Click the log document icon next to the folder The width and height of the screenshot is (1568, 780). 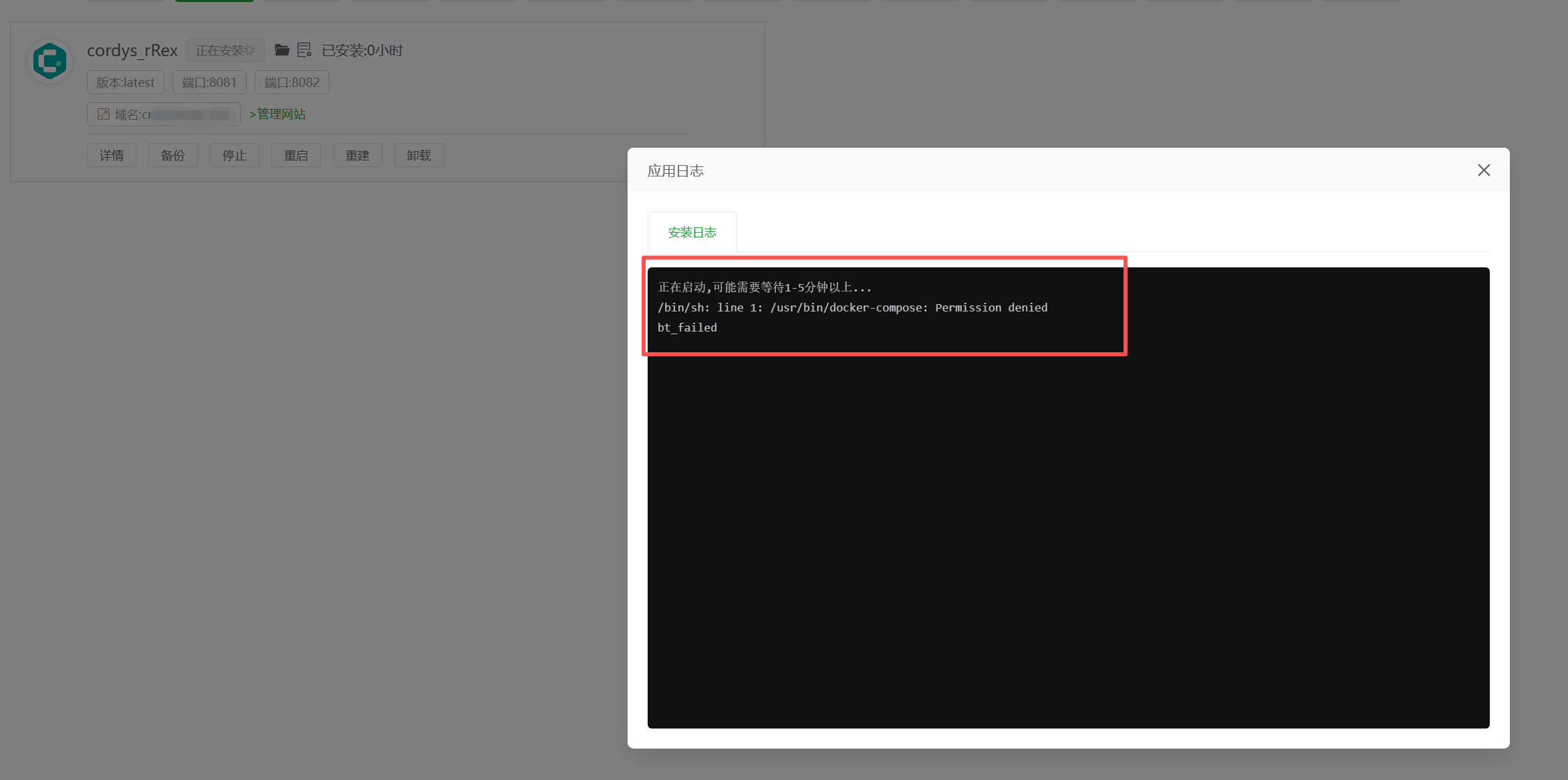[x=305, y=49]
